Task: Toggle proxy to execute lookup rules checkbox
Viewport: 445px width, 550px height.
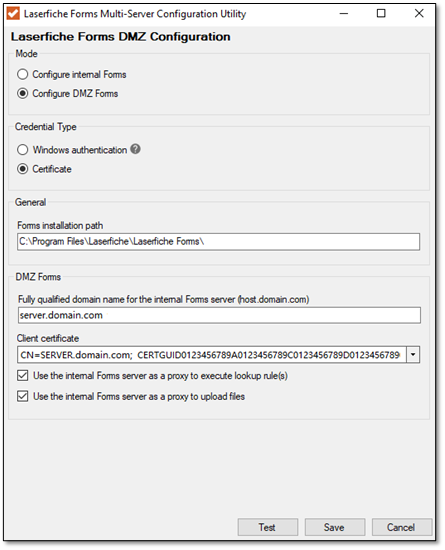Action: pyautogui.click(x=23, y=376)
